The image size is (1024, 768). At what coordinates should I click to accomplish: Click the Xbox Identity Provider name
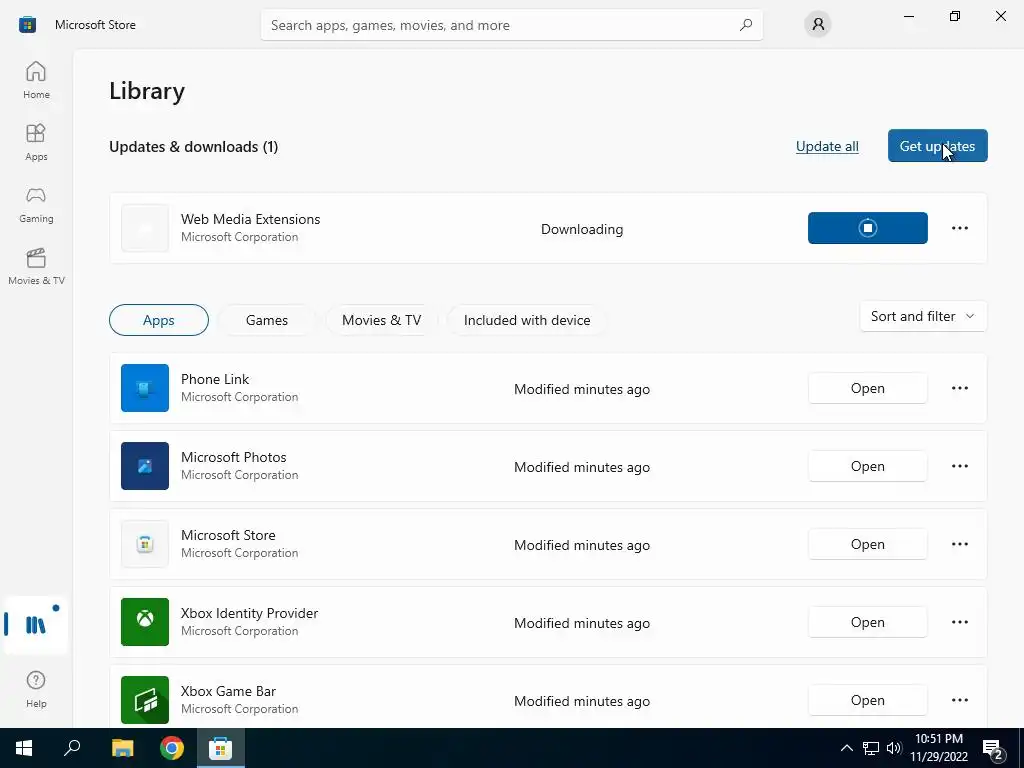(249, 613)
